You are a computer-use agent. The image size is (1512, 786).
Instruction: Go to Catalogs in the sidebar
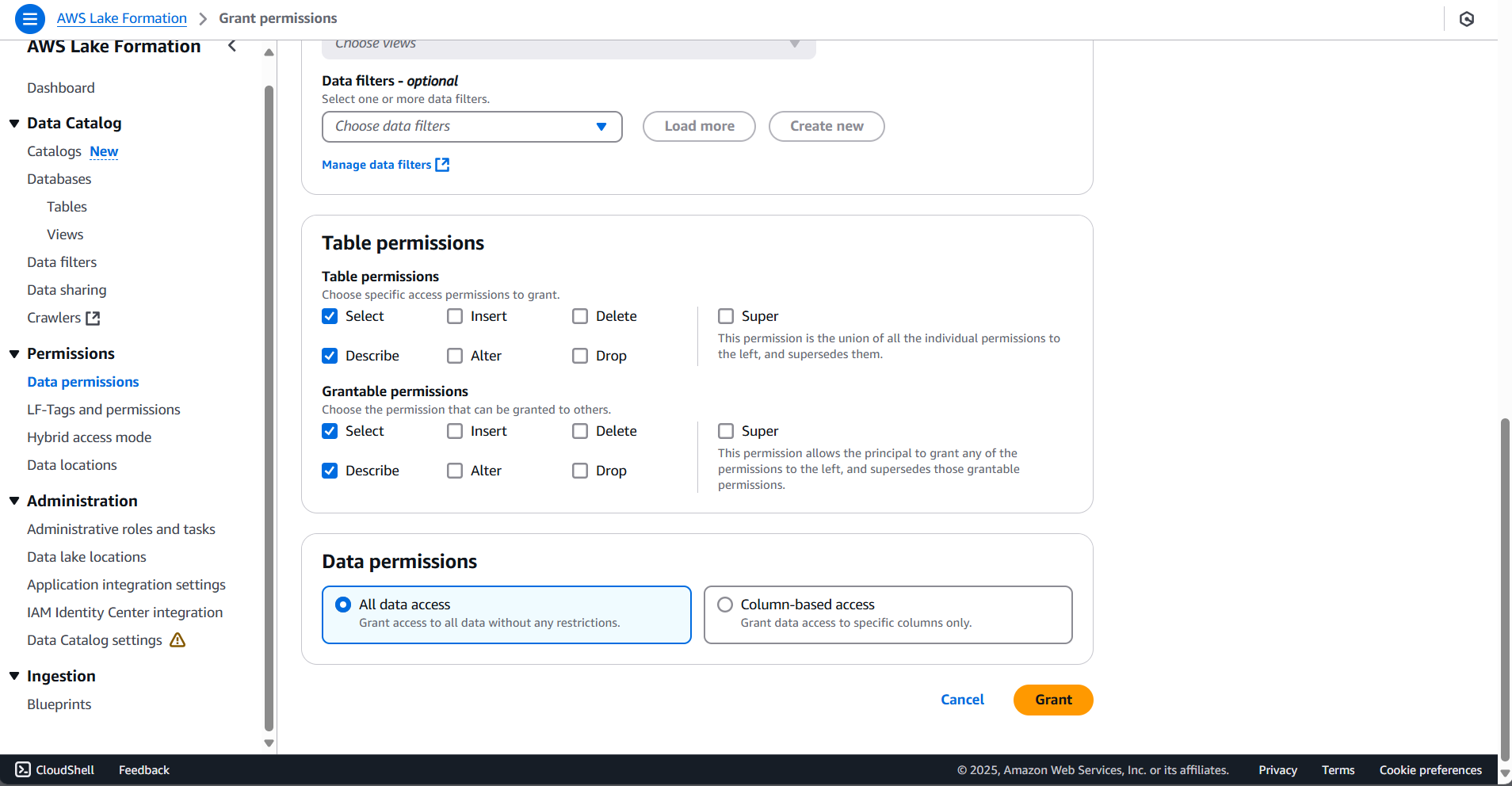click(x=54, y=151)
